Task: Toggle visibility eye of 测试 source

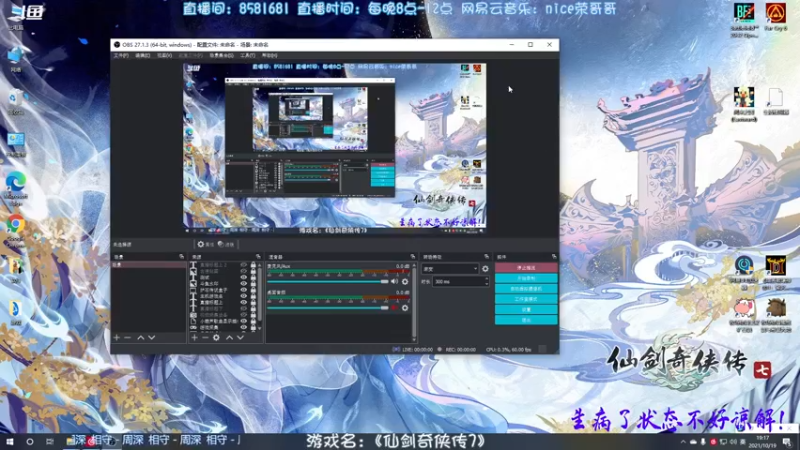Action: coord(243,278)
